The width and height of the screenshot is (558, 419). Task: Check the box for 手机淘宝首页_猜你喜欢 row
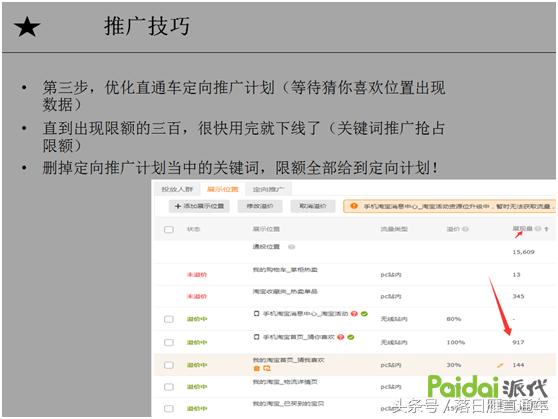[x=169, y=342]
